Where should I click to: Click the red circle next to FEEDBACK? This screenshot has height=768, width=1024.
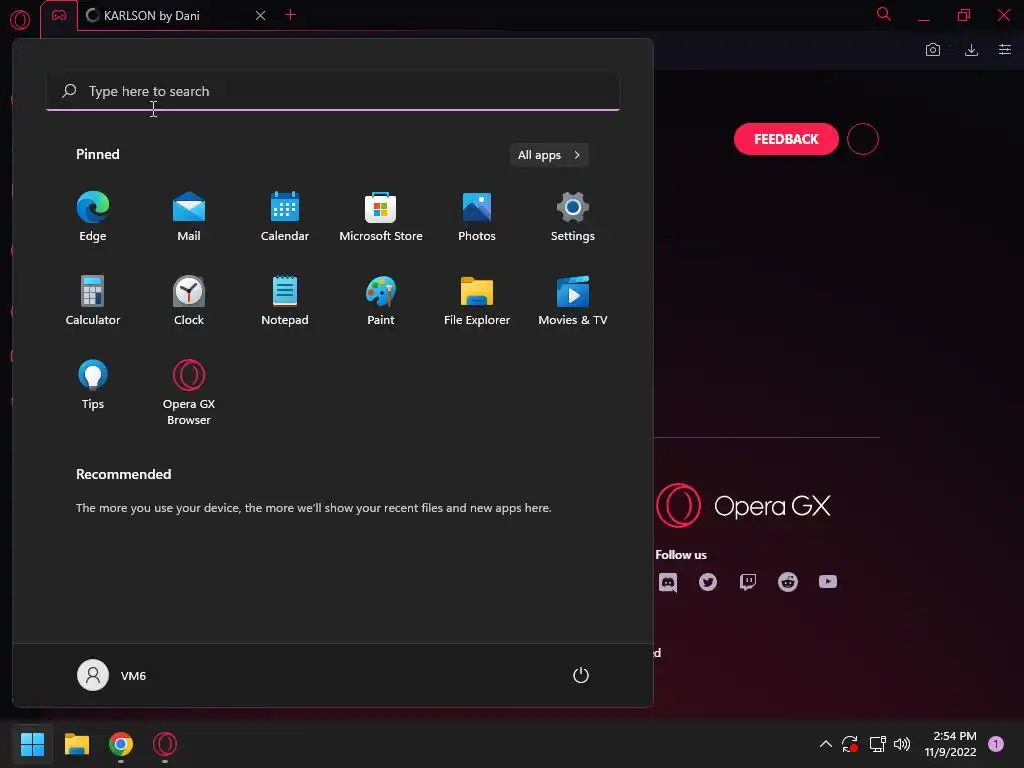click(x=863, y=139)
